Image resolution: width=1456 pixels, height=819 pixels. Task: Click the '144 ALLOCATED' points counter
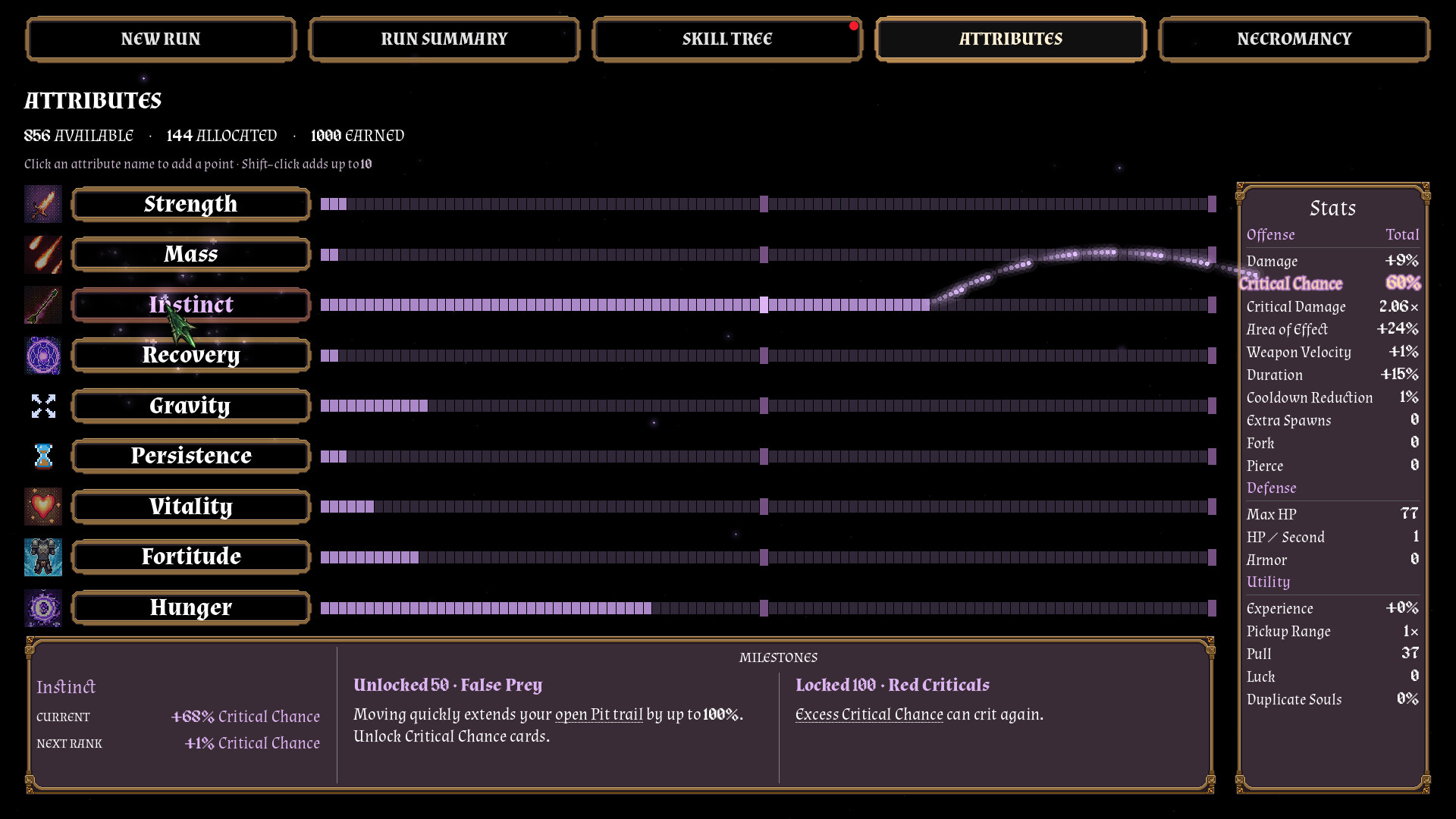coord(221,136)
